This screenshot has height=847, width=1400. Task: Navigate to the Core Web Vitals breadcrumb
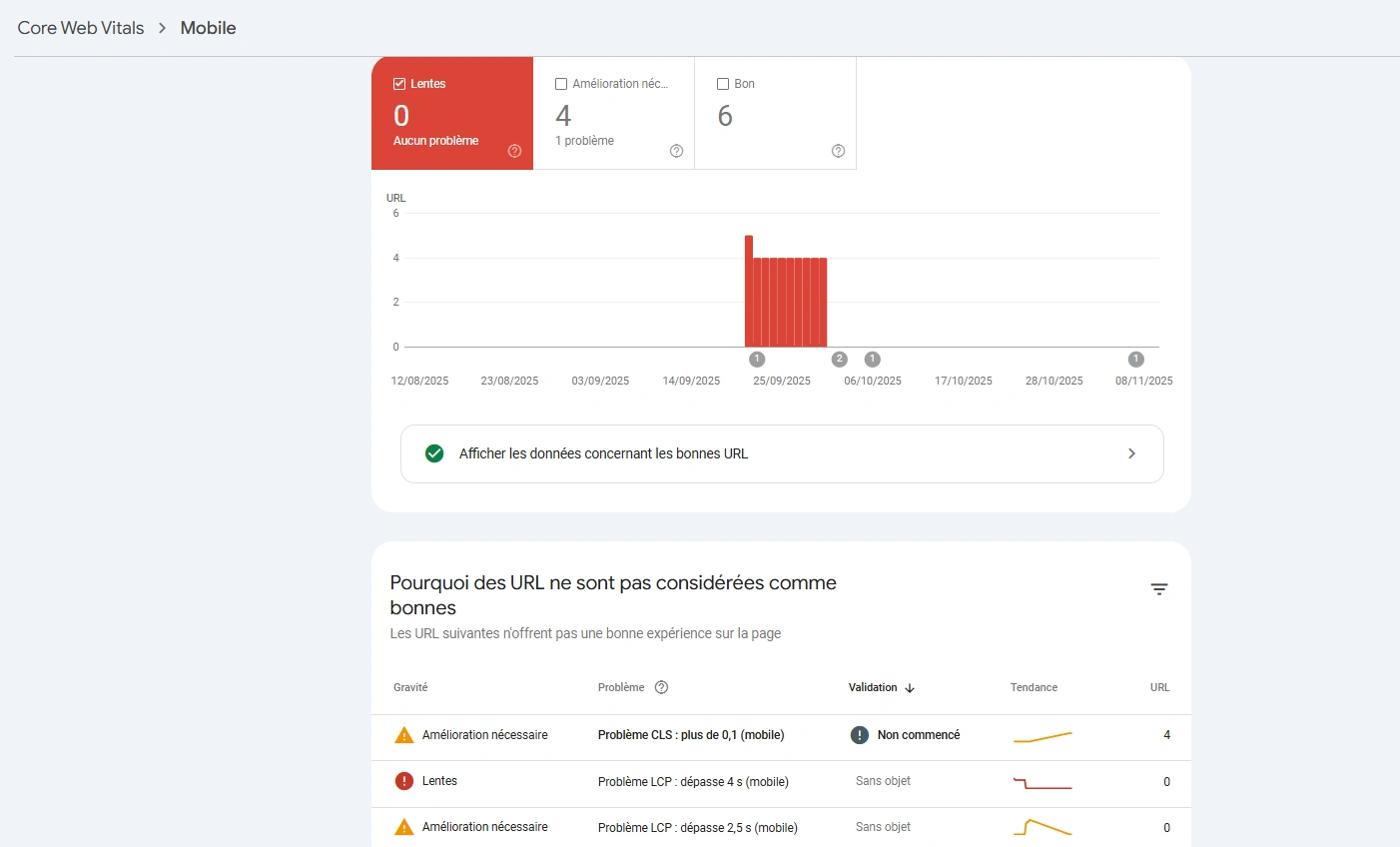tap(79, 27)
